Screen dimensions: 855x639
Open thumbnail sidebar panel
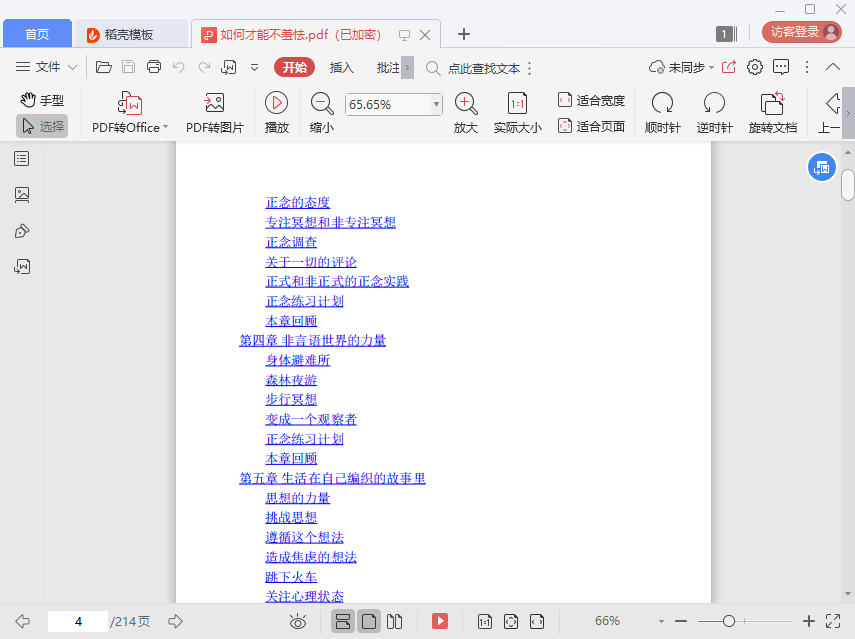pyautogui.click(x=22, y=195)
